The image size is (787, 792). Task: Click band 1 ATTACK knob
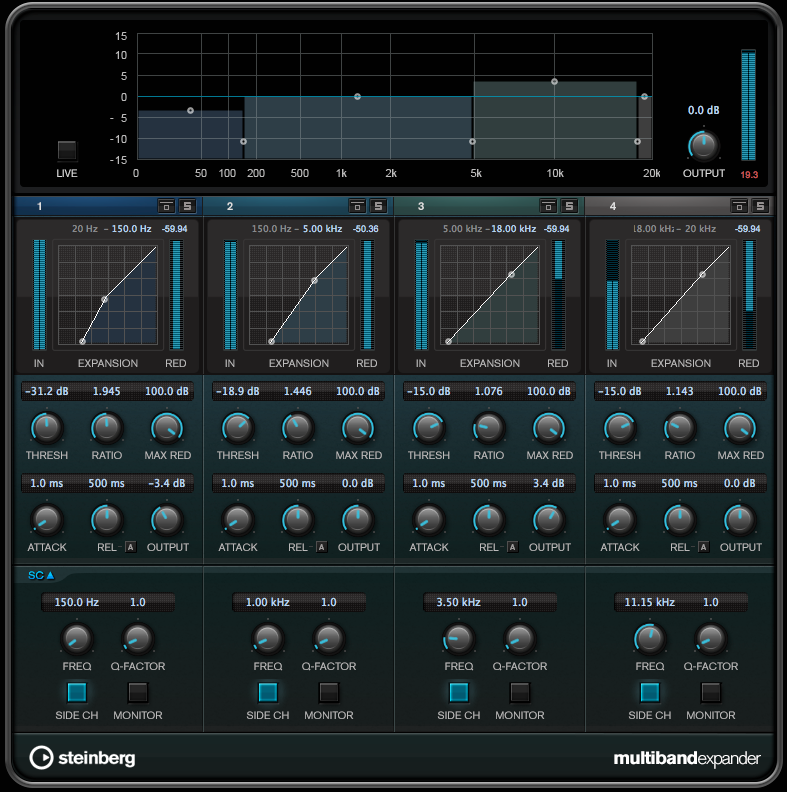(x=47, y=520)
